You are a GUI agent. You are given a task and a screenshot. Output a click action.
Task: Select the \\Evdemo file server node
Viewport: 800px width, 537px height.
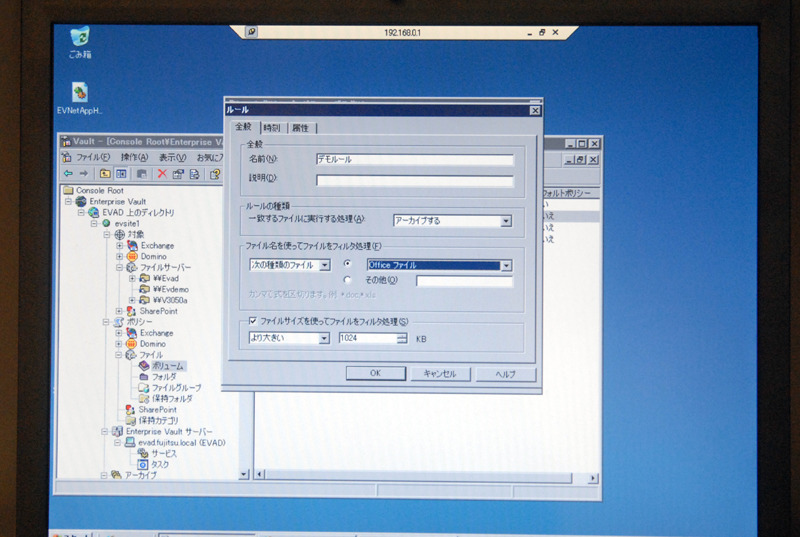click(x=164, y=289)
